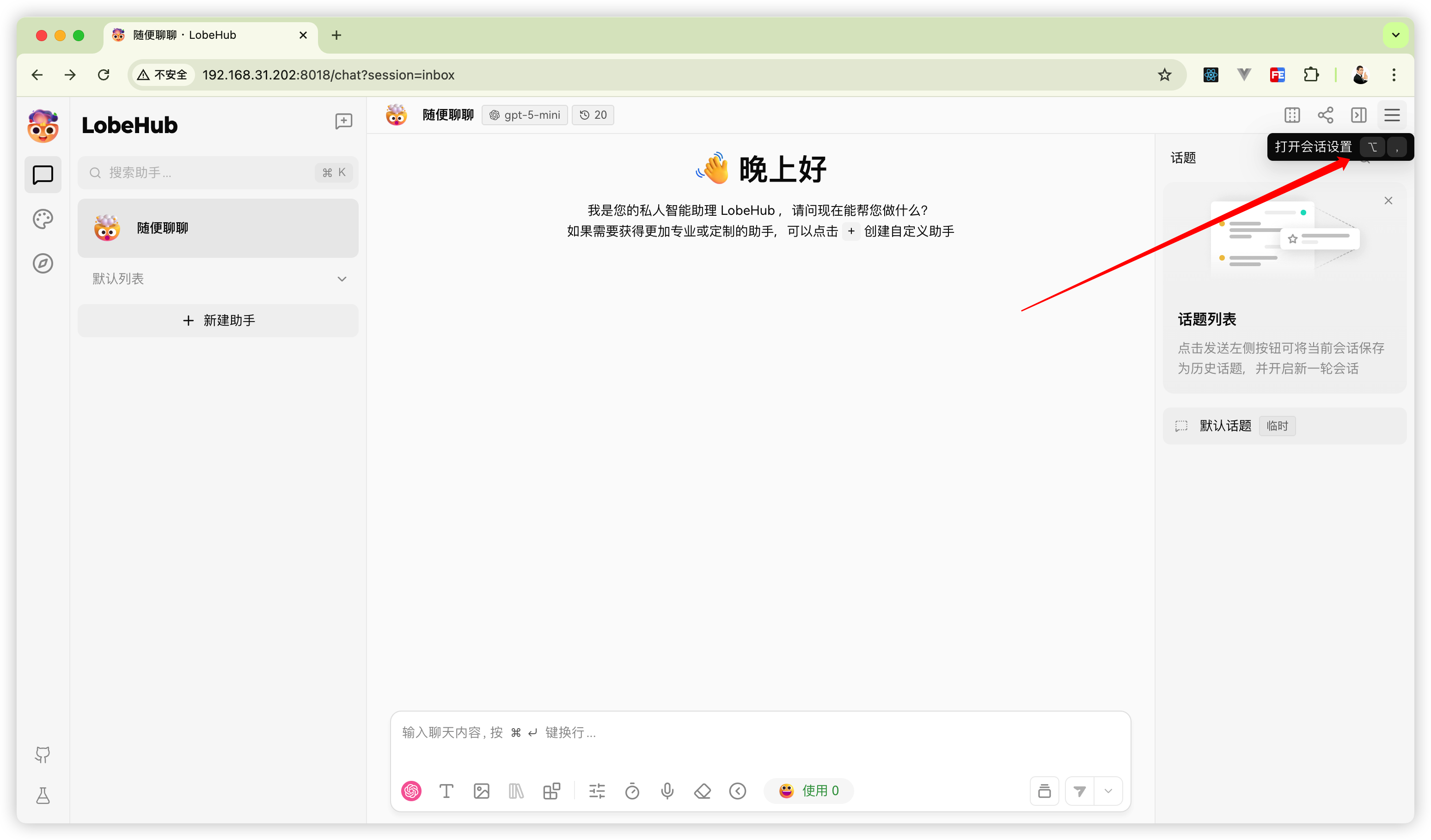Screen dimensions: 1431x840
Task: Open the painting palette icon in sidebar
Action: pyautogui.click(x=43, y=219)
